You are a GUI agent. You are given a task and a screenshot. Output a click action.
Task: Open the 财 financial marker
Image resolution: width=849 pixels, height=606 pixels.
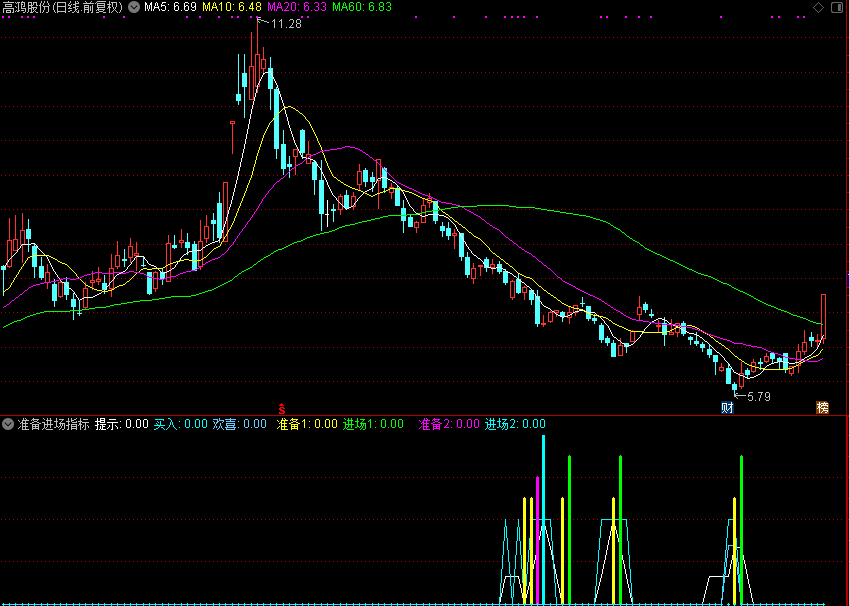[727, 408]
